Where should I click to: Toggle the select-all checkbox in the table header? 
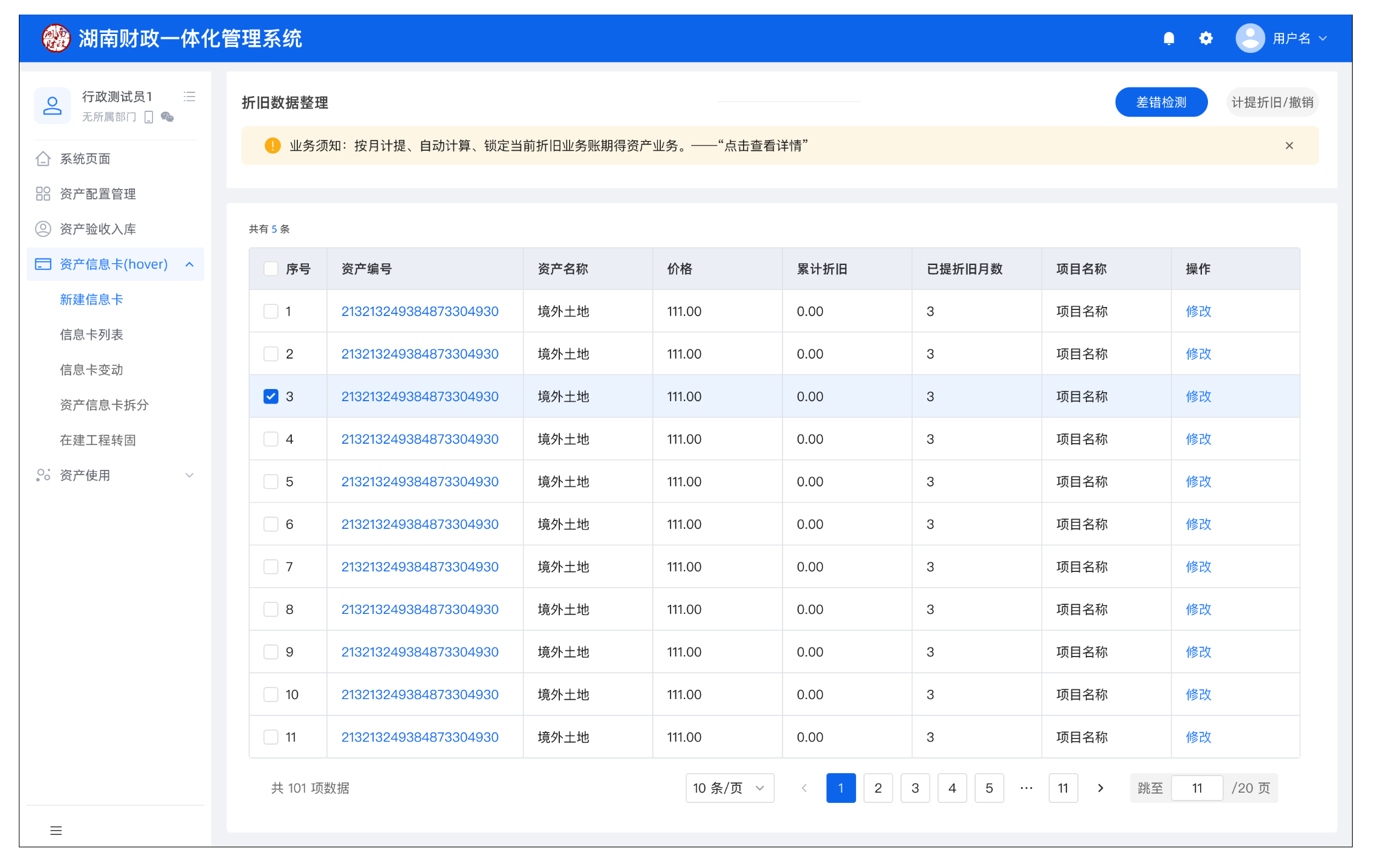(271, 269)
